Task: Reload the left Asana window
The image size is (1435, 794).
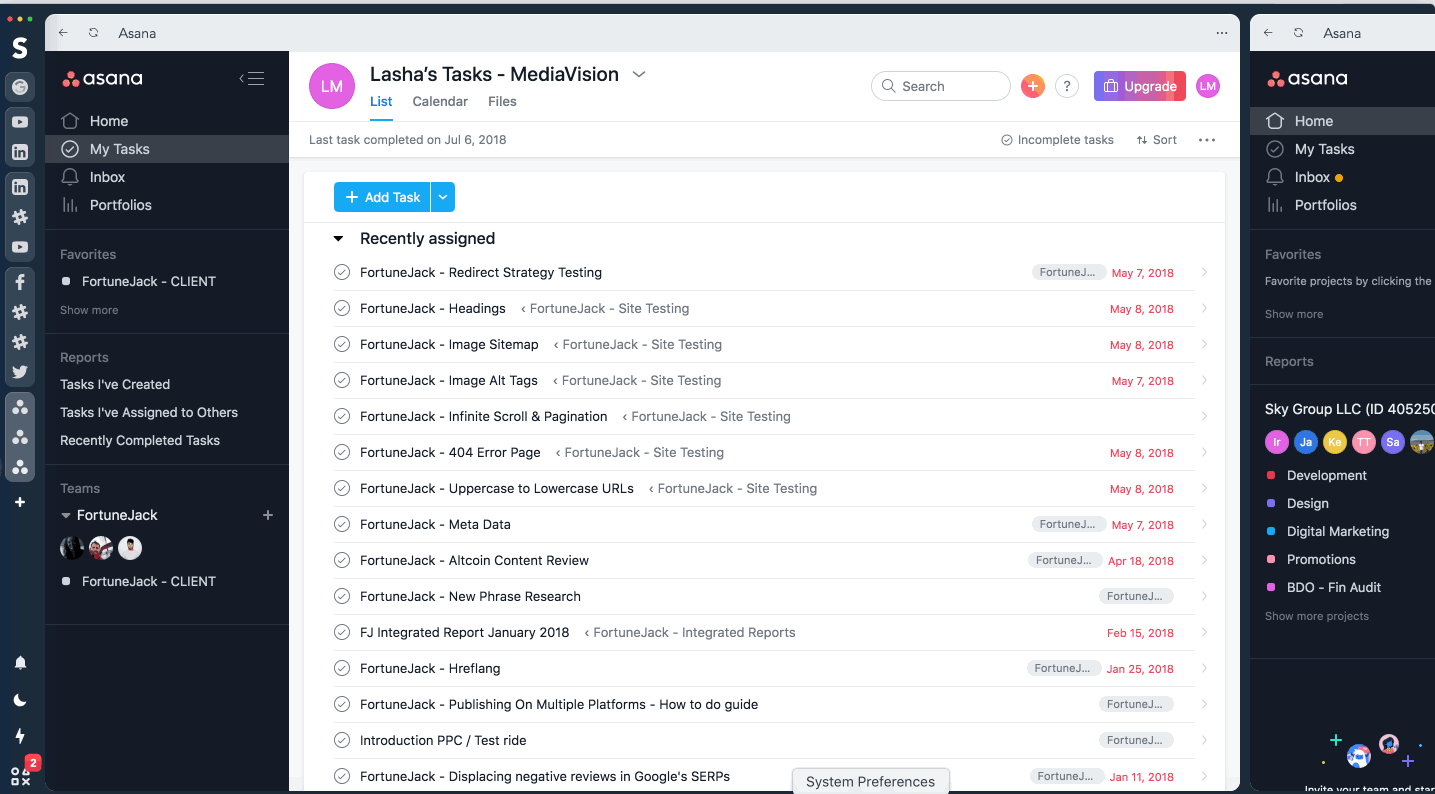Action: coord(93,33)
